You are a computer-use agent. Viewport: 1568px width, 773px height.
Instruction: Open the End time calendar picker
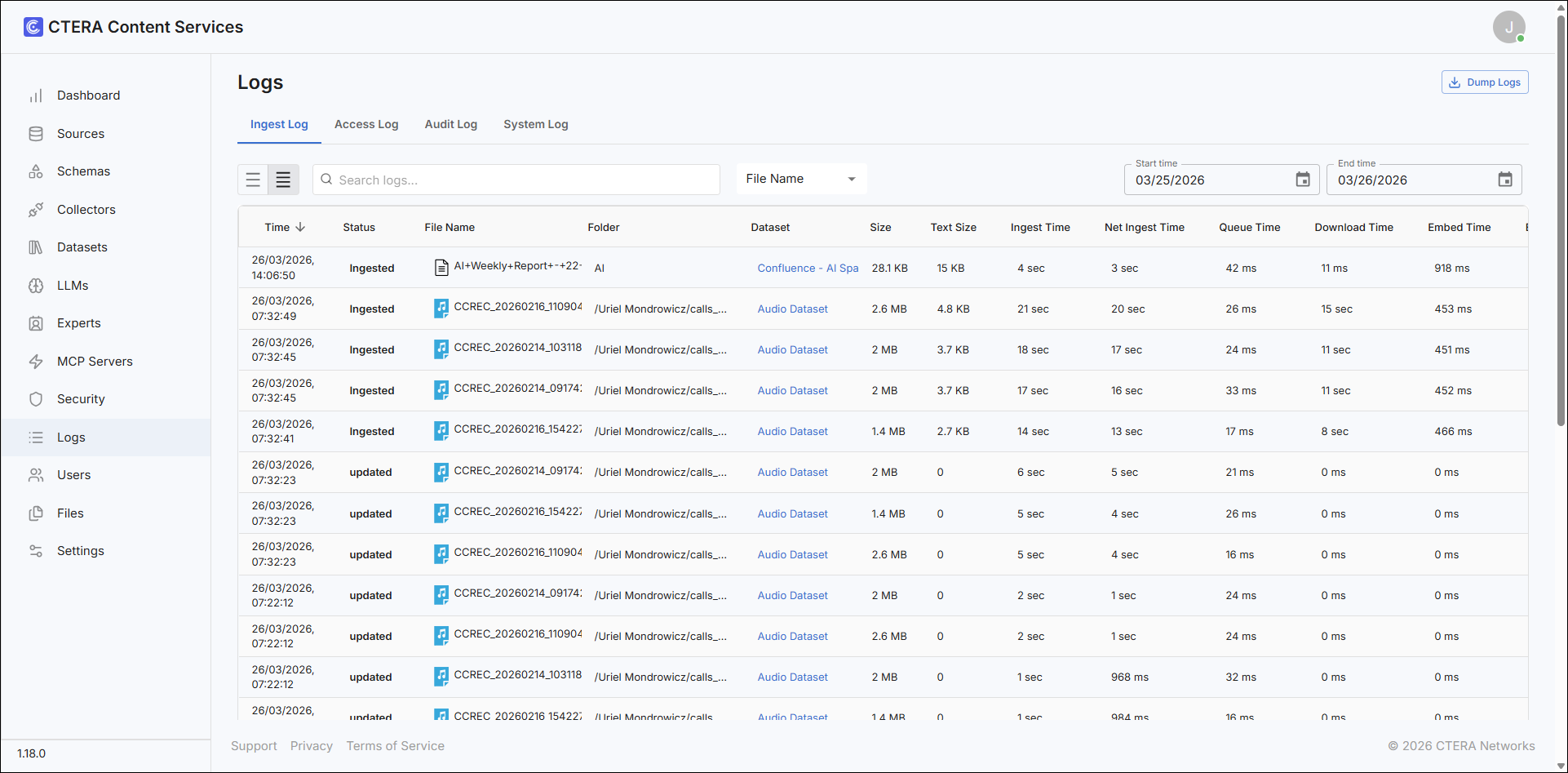[1505, 180]
